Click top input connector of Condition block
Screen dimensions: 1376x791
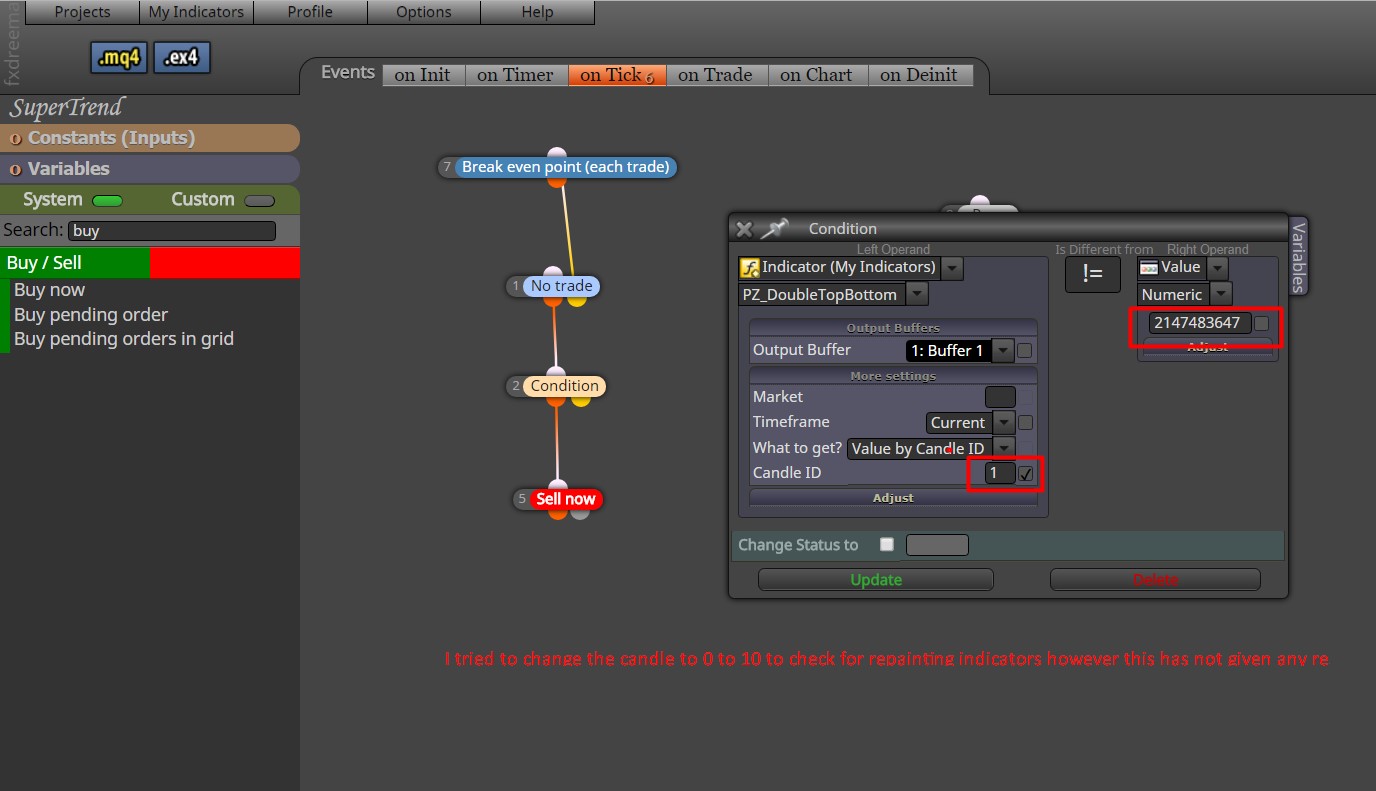[x=556, y=373]
